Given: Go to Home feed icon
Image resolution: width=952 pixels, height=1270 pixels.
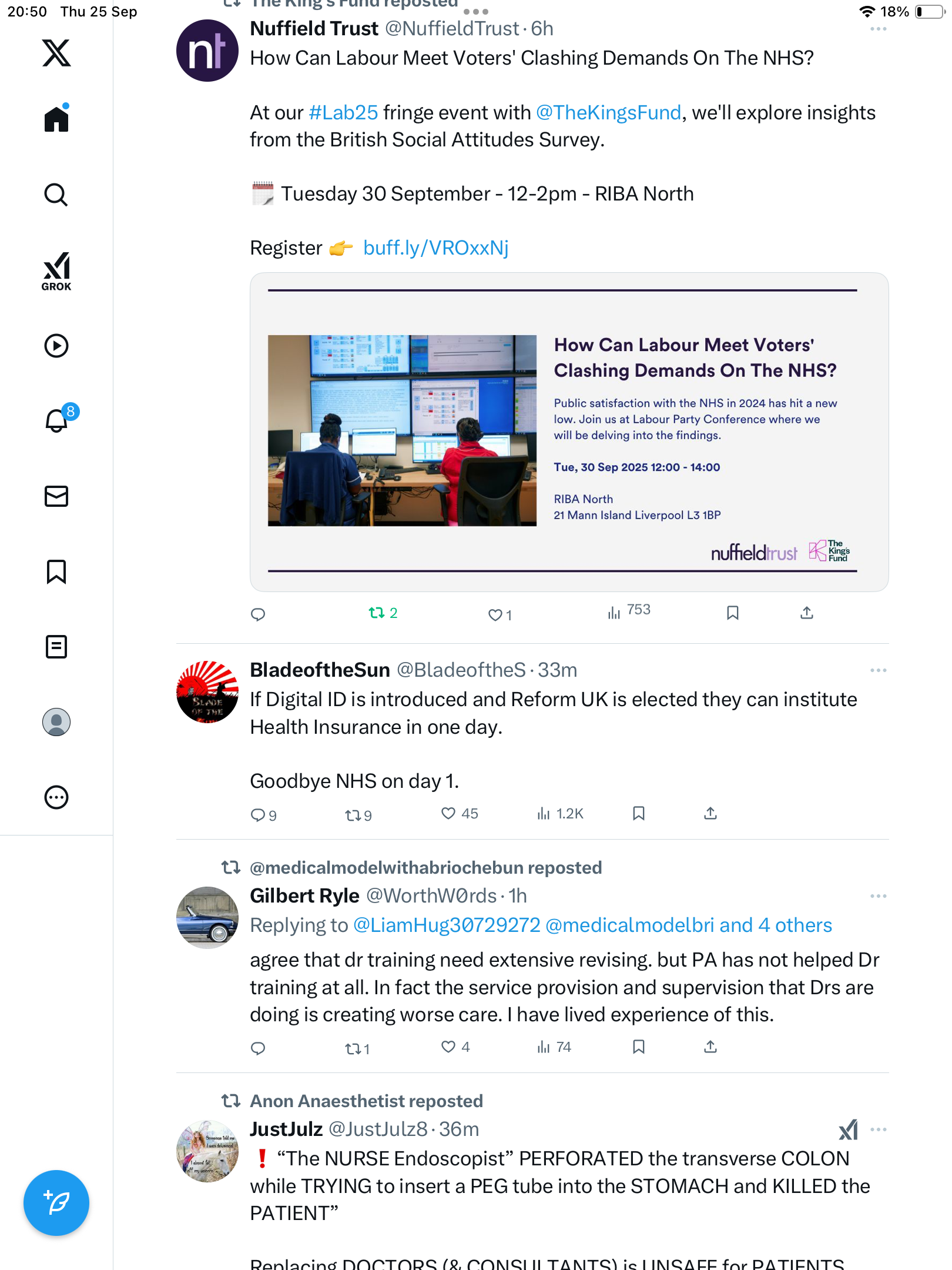Looking at the screenshot, I should [x=56, y=119].
